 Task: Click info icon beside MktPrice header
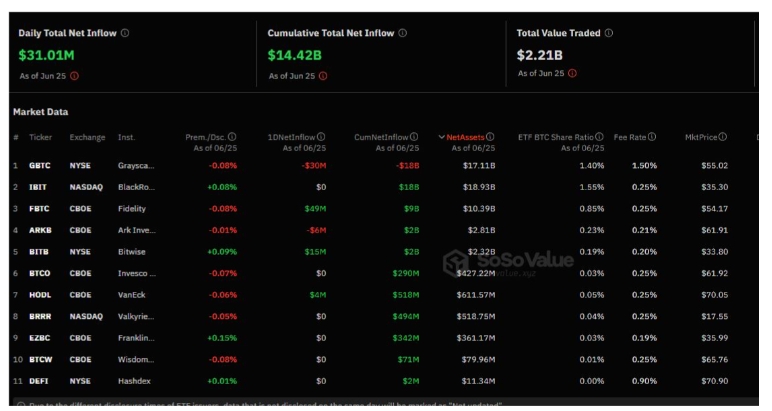coord(722,137)
